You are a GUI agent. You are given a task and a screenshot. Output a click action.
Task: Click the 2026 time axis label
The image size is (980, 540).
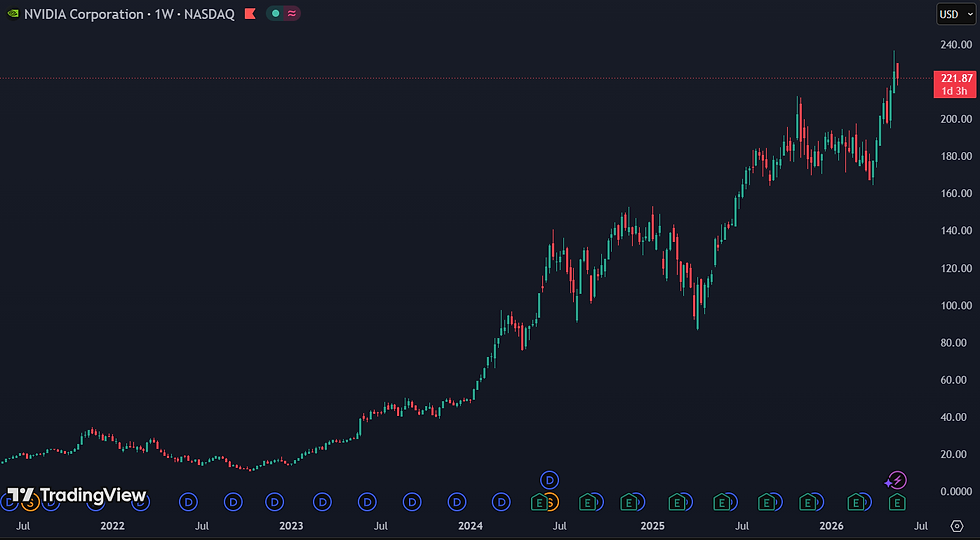click(832, 526)
